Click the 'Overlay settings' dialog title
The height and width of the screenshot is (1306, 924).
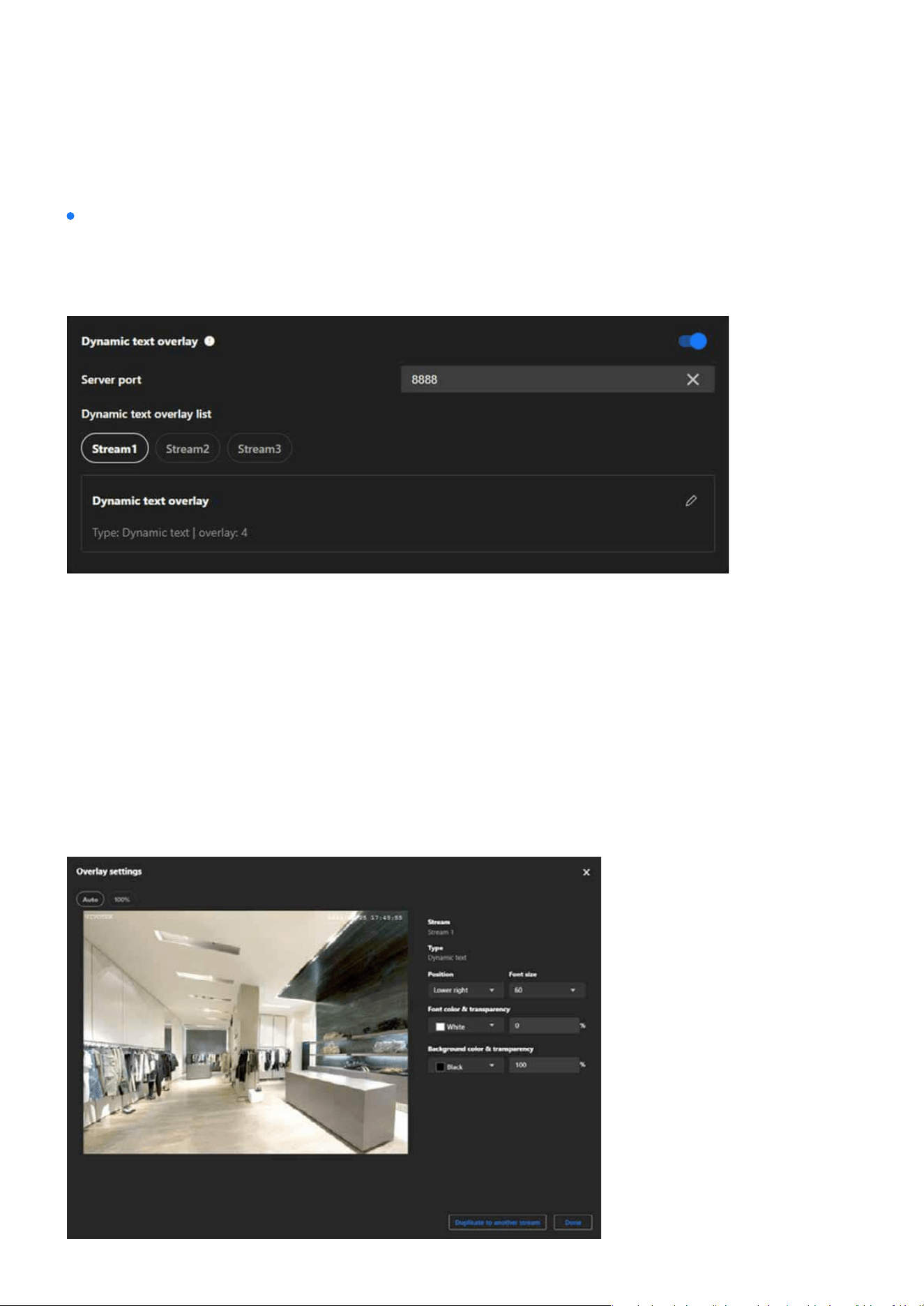[109, 871]
